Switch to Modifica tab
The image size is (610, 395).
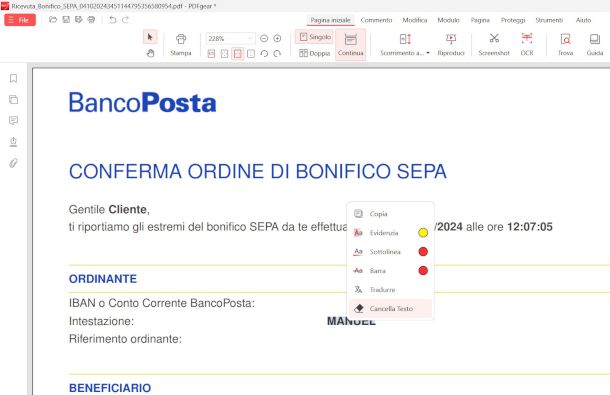[415, 20]
